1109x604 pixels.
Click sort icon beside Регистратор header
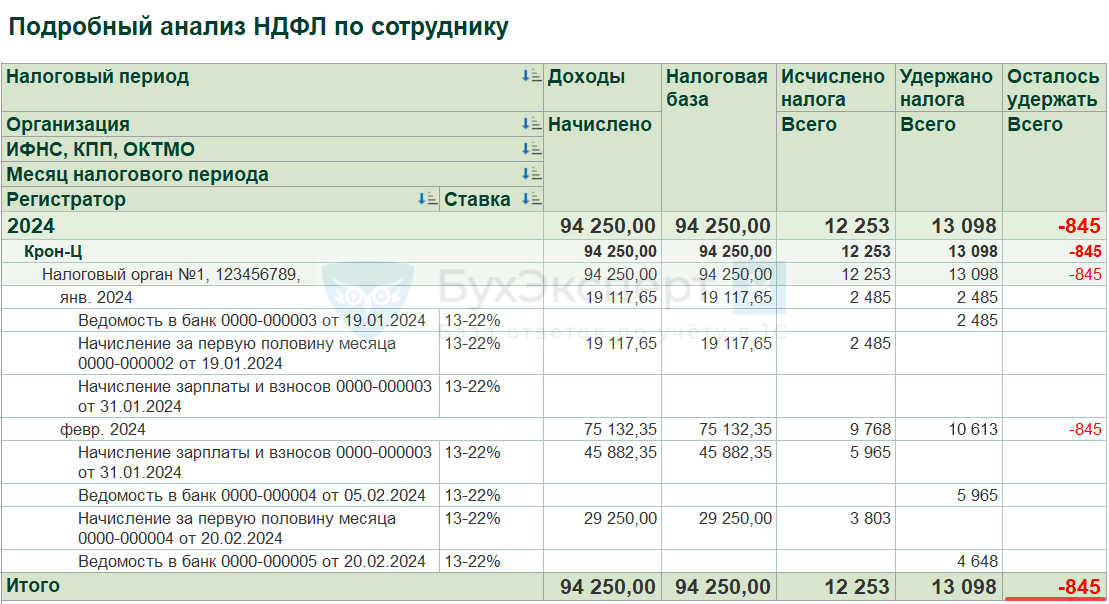click(427, 199)
